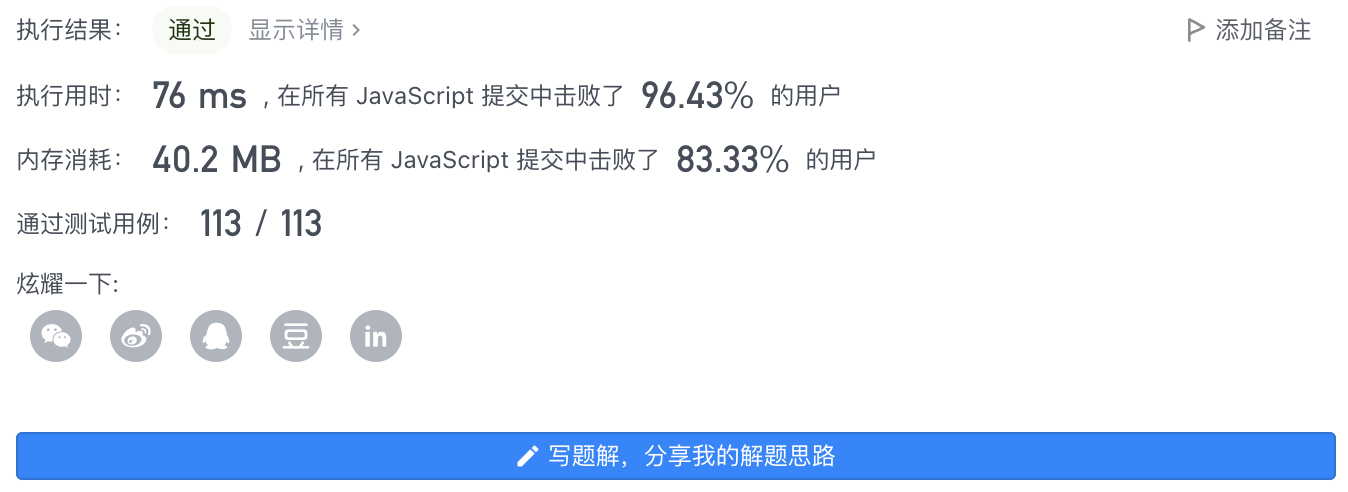
Task: Click the 炫耀一下 label
Action: click(68, 284)
